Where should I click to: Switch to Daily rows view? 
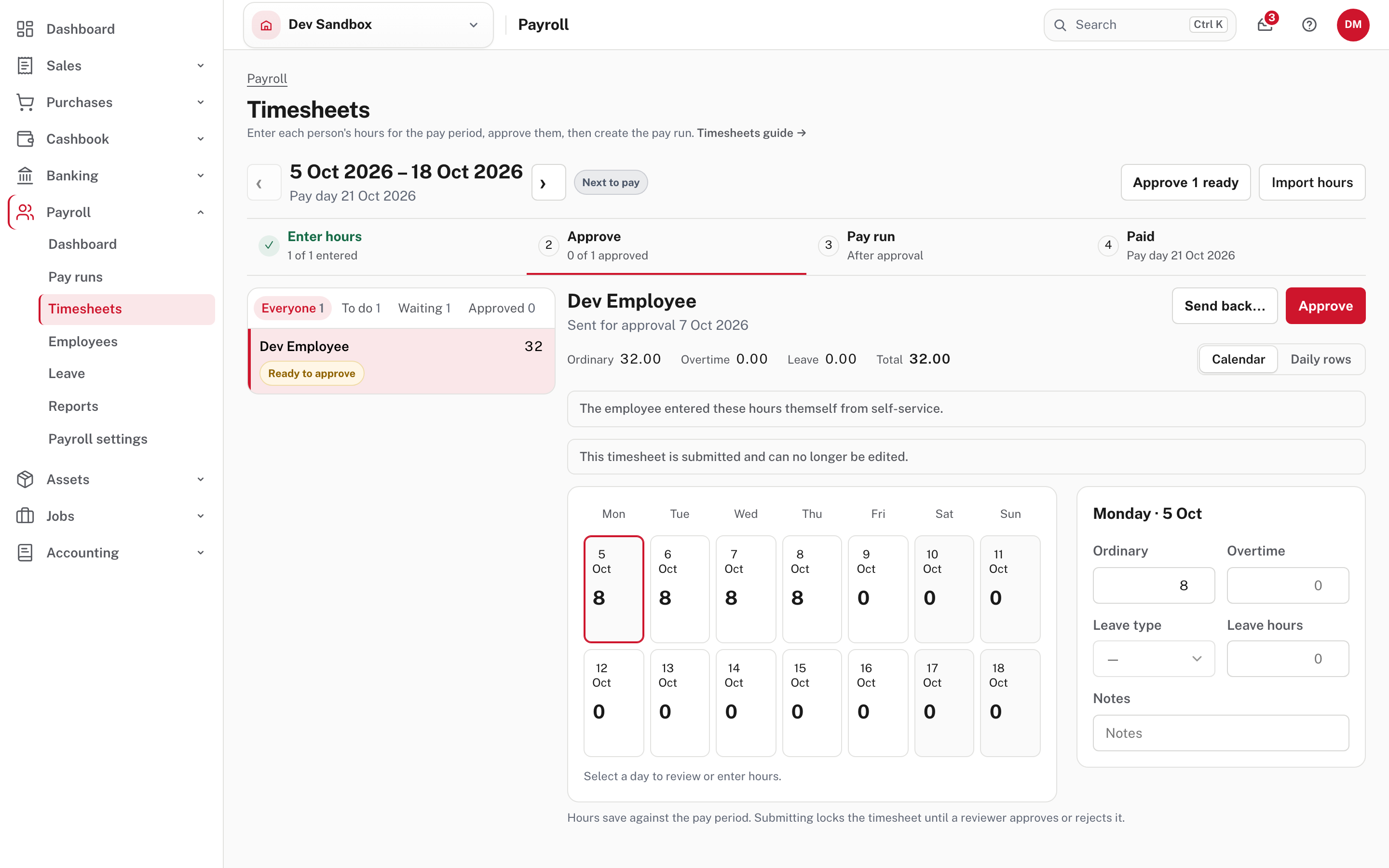[x=1320, y=359]
